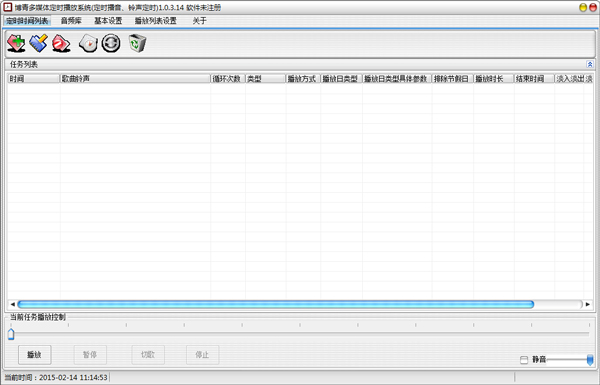Viewport: 600px width, 385px height.
Task: Click the horizontal scrollbar left arrow
Action: [x=13, y=304]
